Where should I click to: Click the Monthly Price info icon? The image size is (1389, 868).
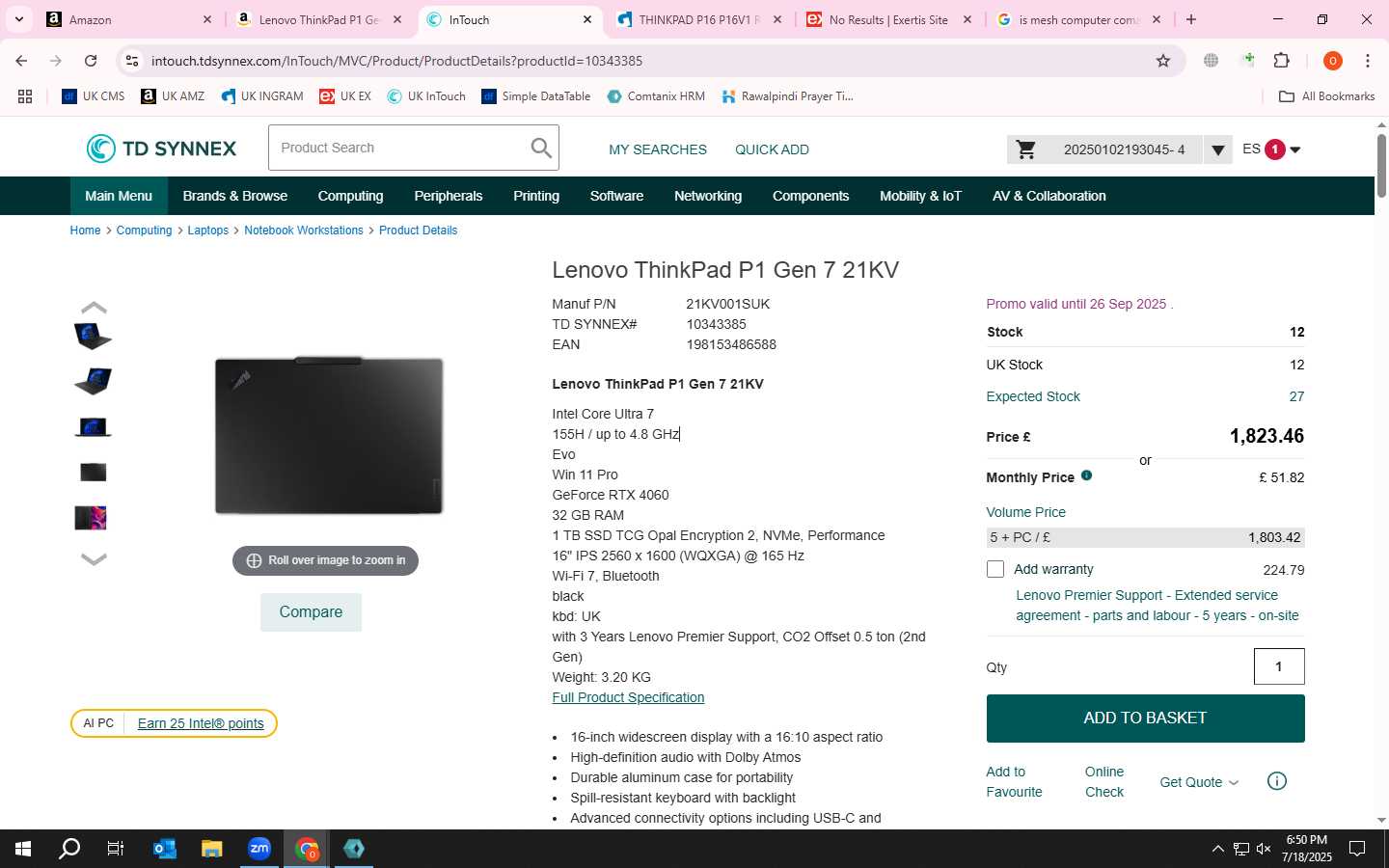pos(1086,475)
